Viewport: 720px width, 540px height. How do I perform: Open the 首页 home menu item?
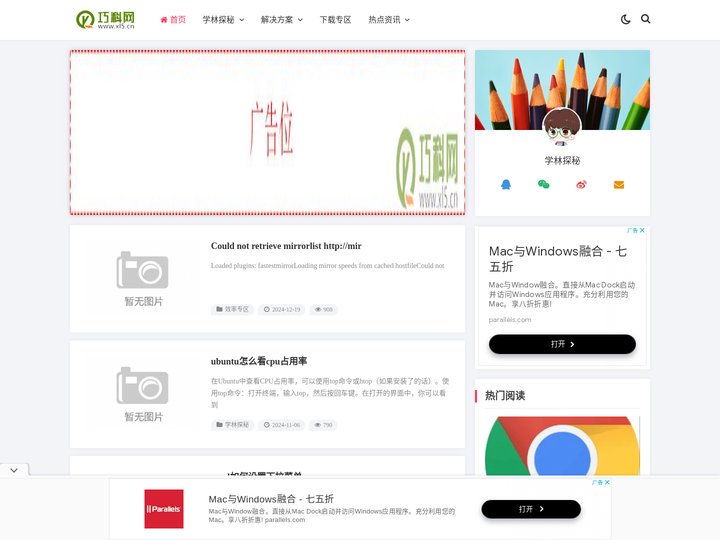coord(173,20)
